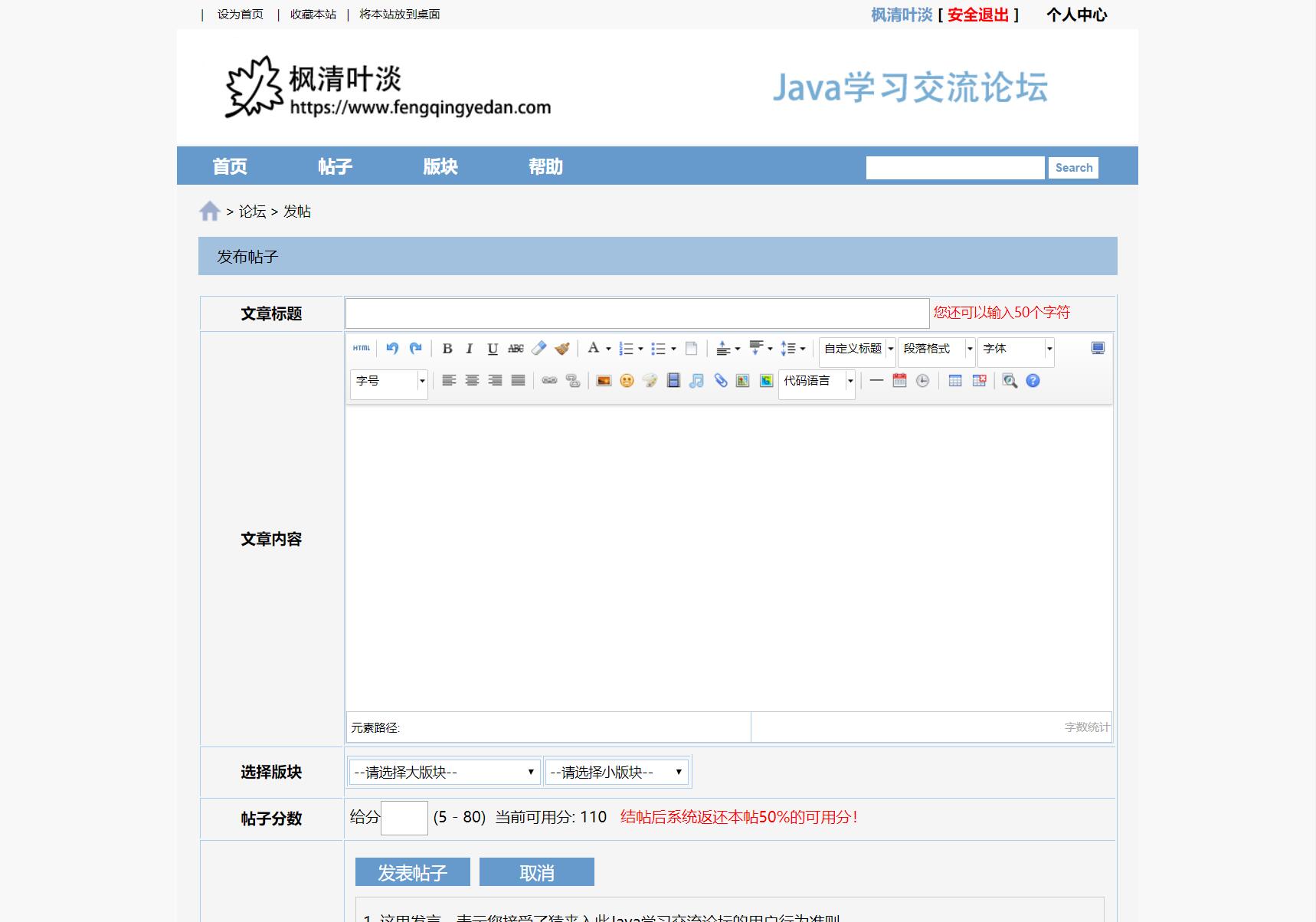Toggle bold formatting in the editor

pyautogui.click(x=447, y=349)
